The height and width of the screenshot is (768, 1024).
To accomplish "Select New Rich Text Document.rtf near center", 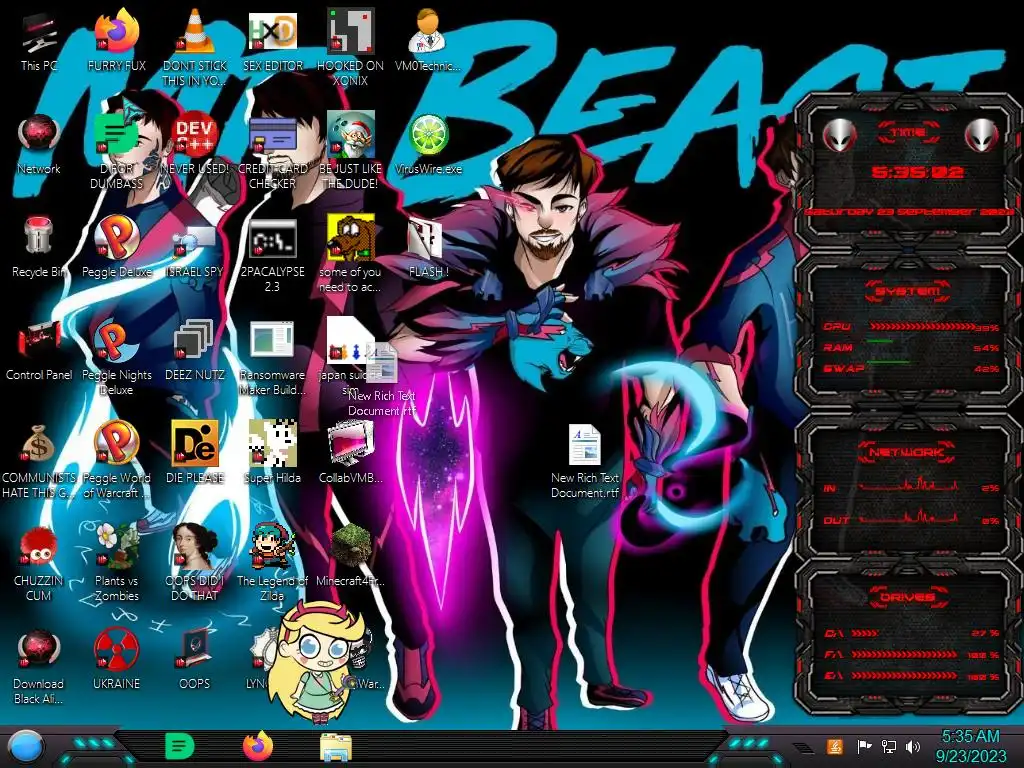I will point(584,460).
